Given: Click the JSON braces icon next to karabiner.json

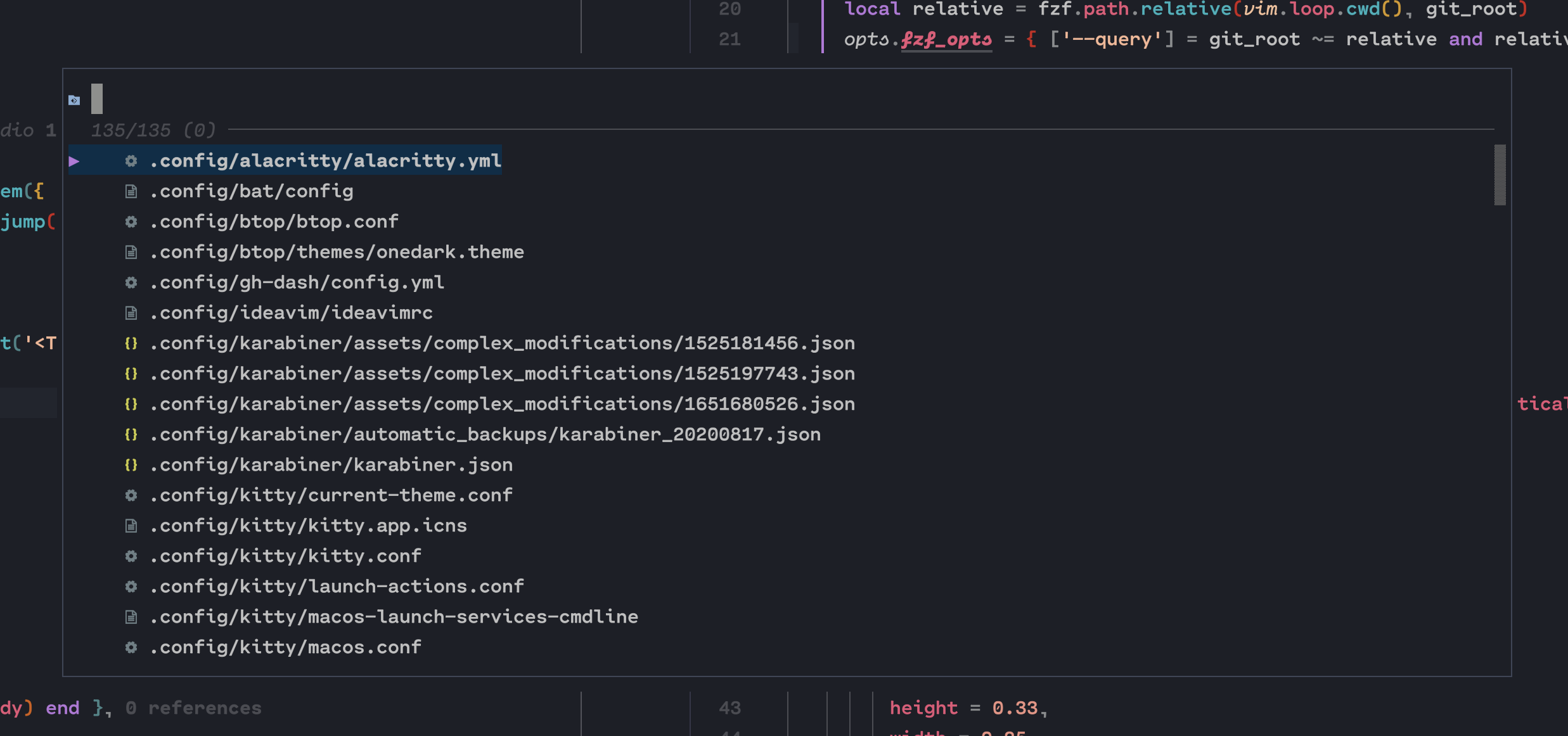Looking at the screenshot, I should (x=131, y=464).
